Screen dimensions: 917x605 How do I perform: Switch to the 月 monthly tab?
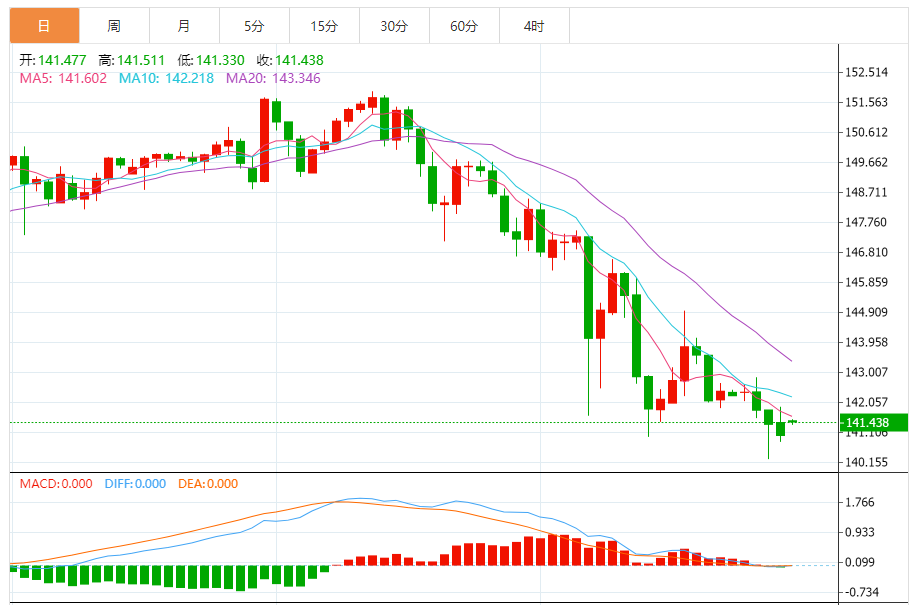click(185, 26)
